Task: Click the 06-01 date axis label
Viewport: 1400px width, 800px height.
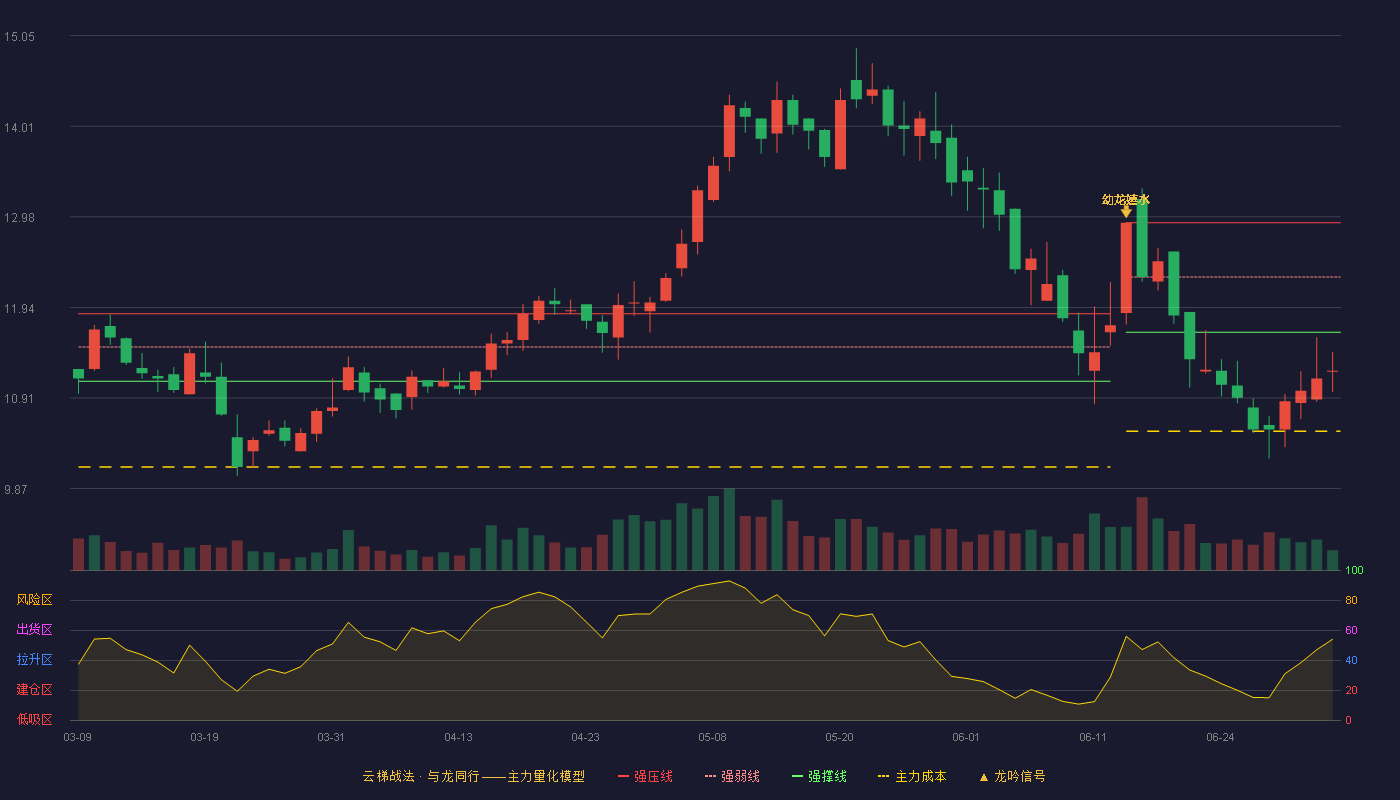Action: 966,737
